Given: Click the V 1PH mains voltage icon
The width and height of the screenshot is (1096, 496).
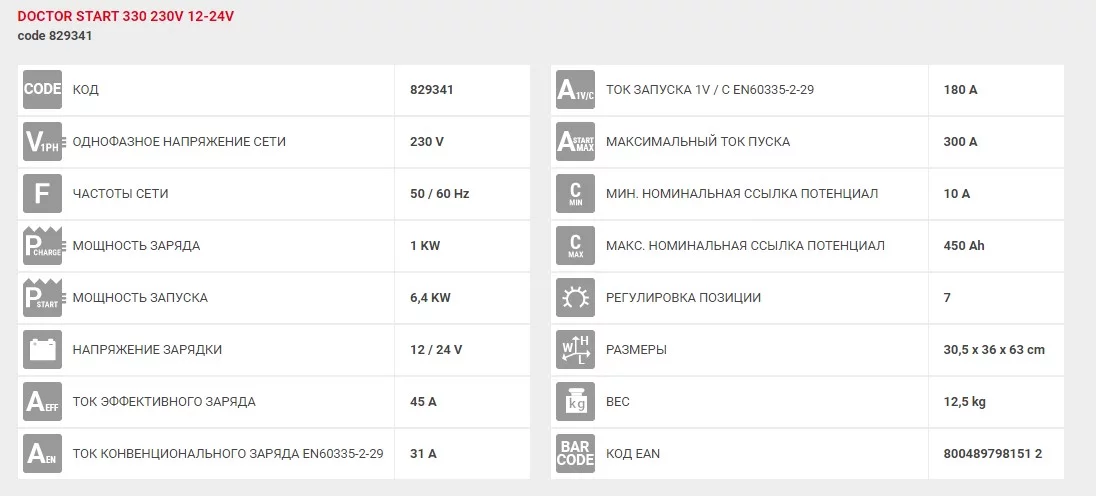Looking at the screenshot, I should [x=43, y=142].
